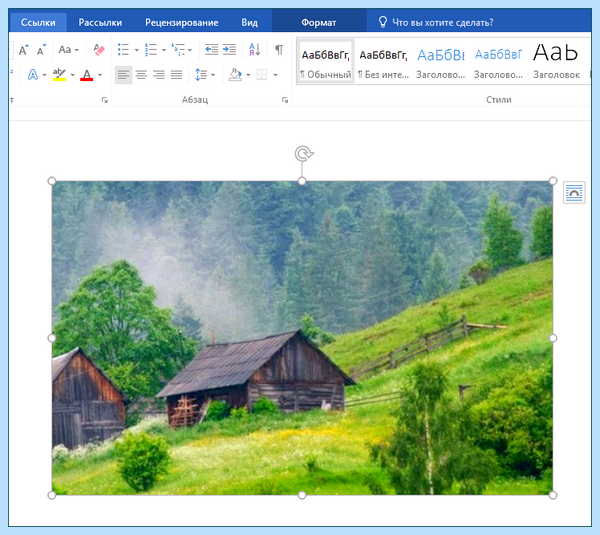Apply a numbered list
600x535 pixels.
point(150,50)
